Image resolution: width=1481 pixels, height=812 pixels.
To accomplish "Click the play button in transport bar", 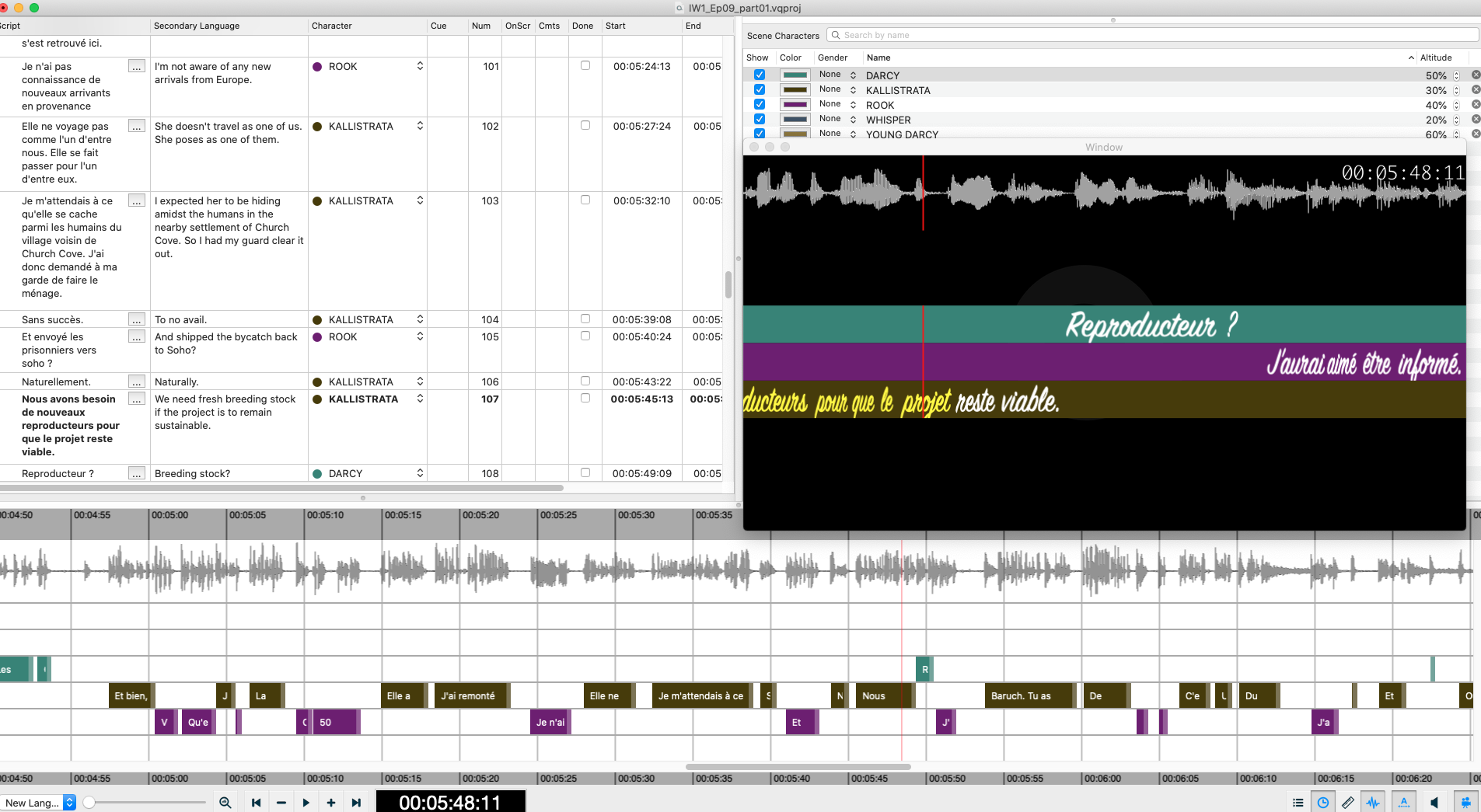I will pyautogui.click(x=306, y=803).
